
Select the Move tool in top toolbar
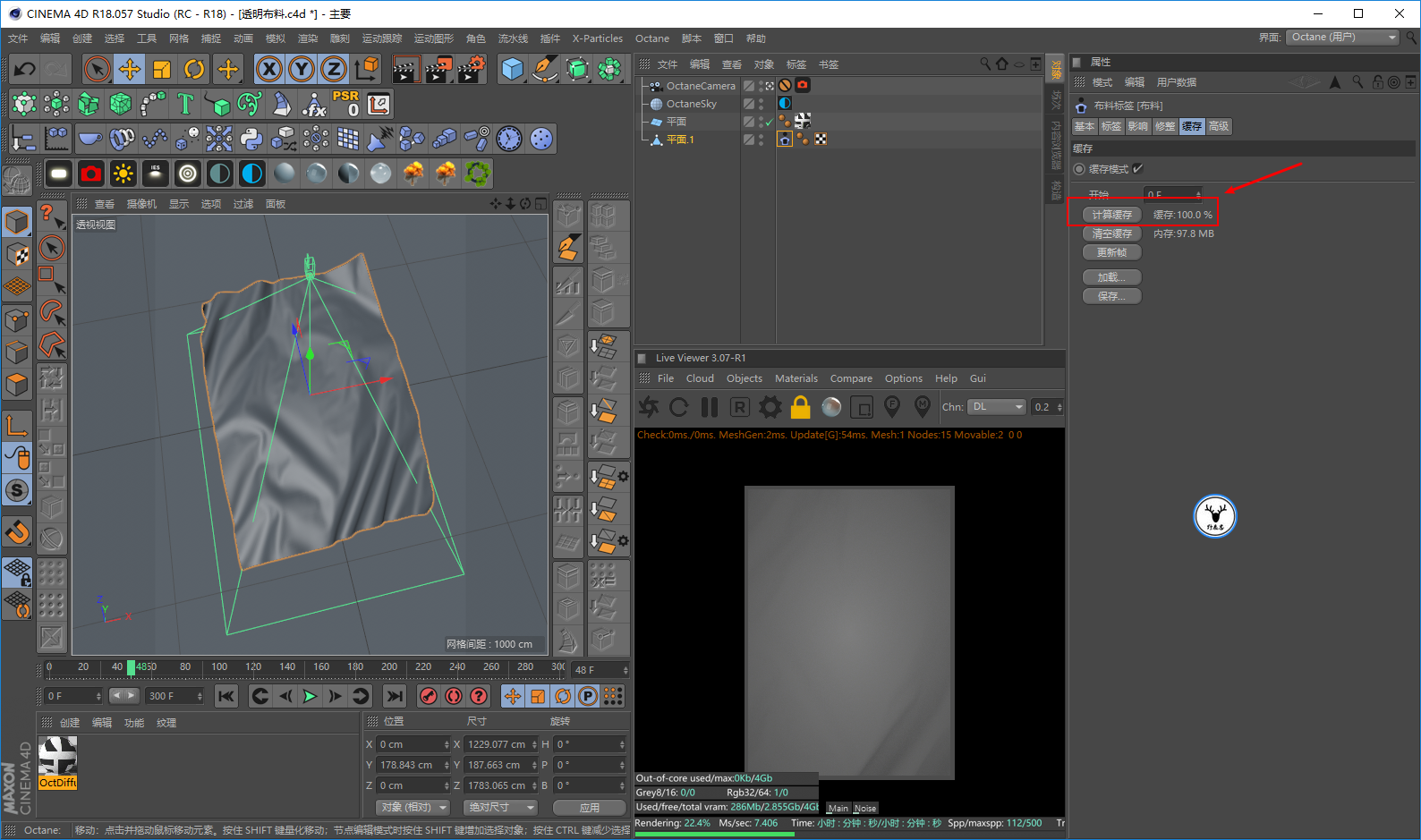130,69
